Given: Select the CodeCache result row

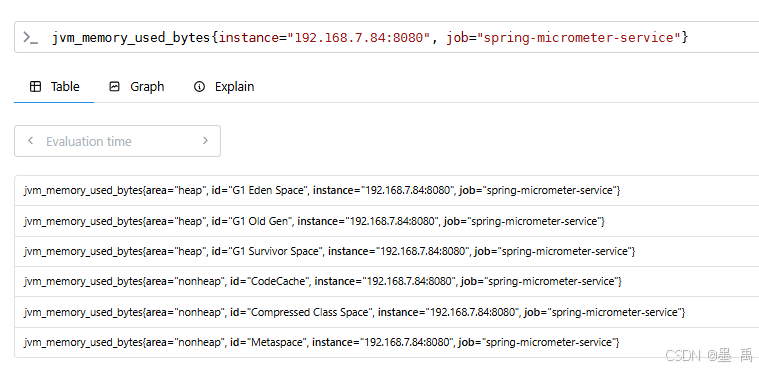Looking at the screenshot, I should point(387,281).
